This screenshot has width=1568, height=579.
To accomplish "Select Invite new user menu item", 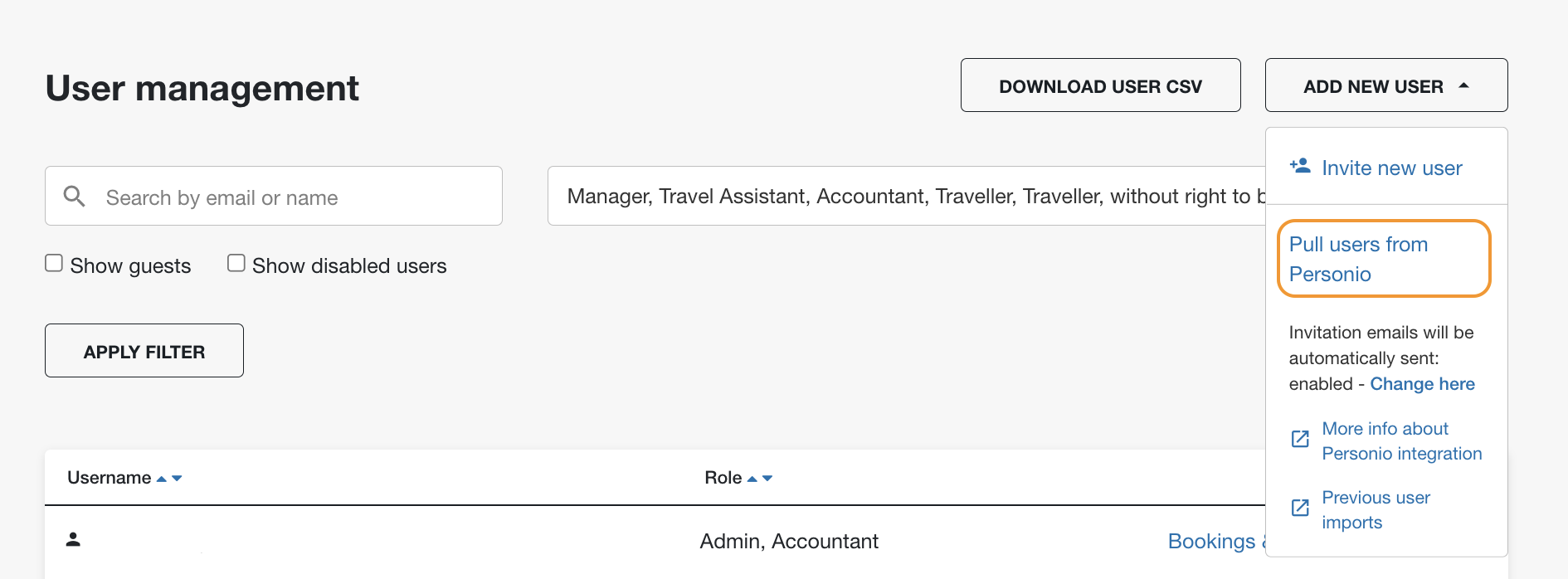I will (x=1386, y=168).
